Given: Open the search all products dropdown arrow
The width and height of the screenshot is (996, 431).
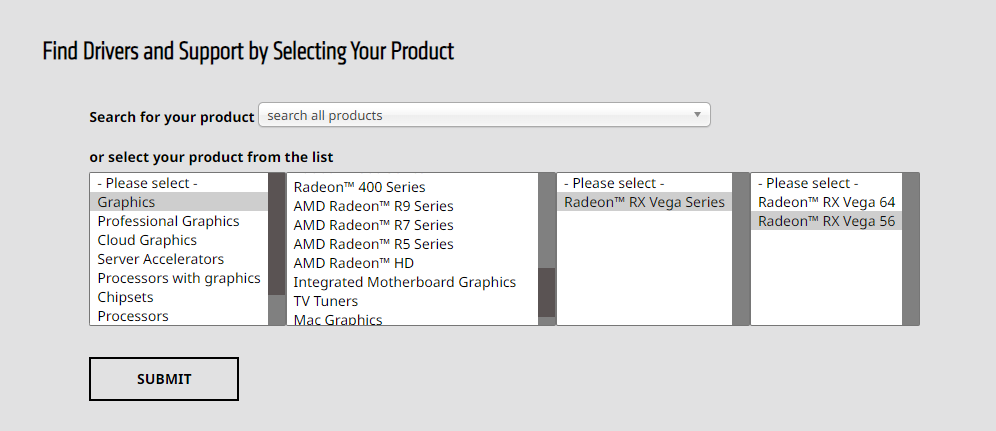Looking at the screenshot, I should (x=697, y=115).
